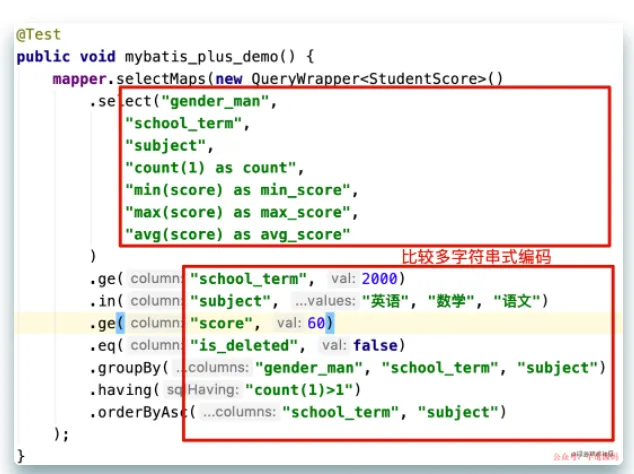
Task: Click the value 2000 in first .ge call
Action: (x=379, y=279)
